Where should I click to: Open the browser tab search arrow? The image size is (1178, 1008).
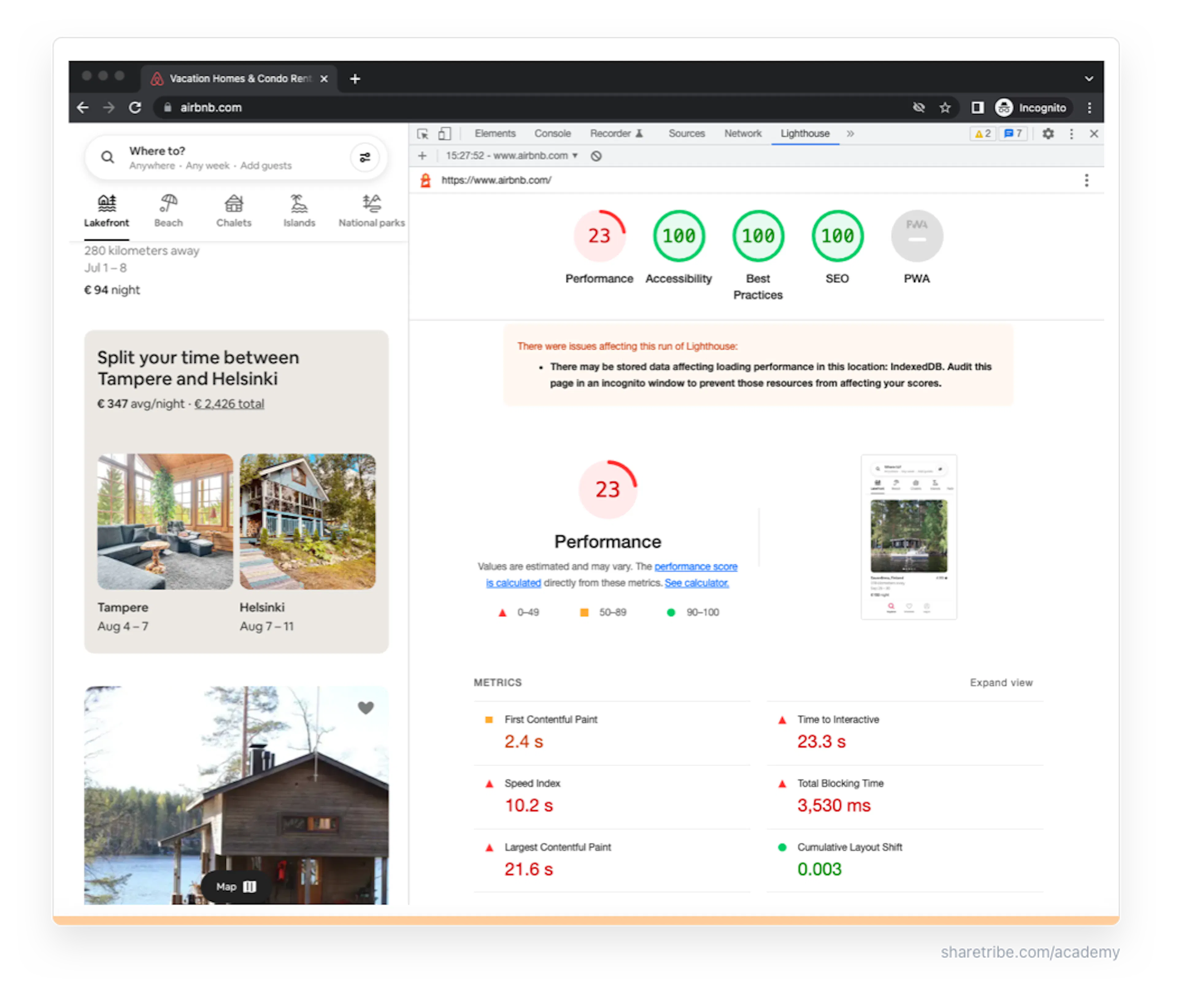(1089, 78)
